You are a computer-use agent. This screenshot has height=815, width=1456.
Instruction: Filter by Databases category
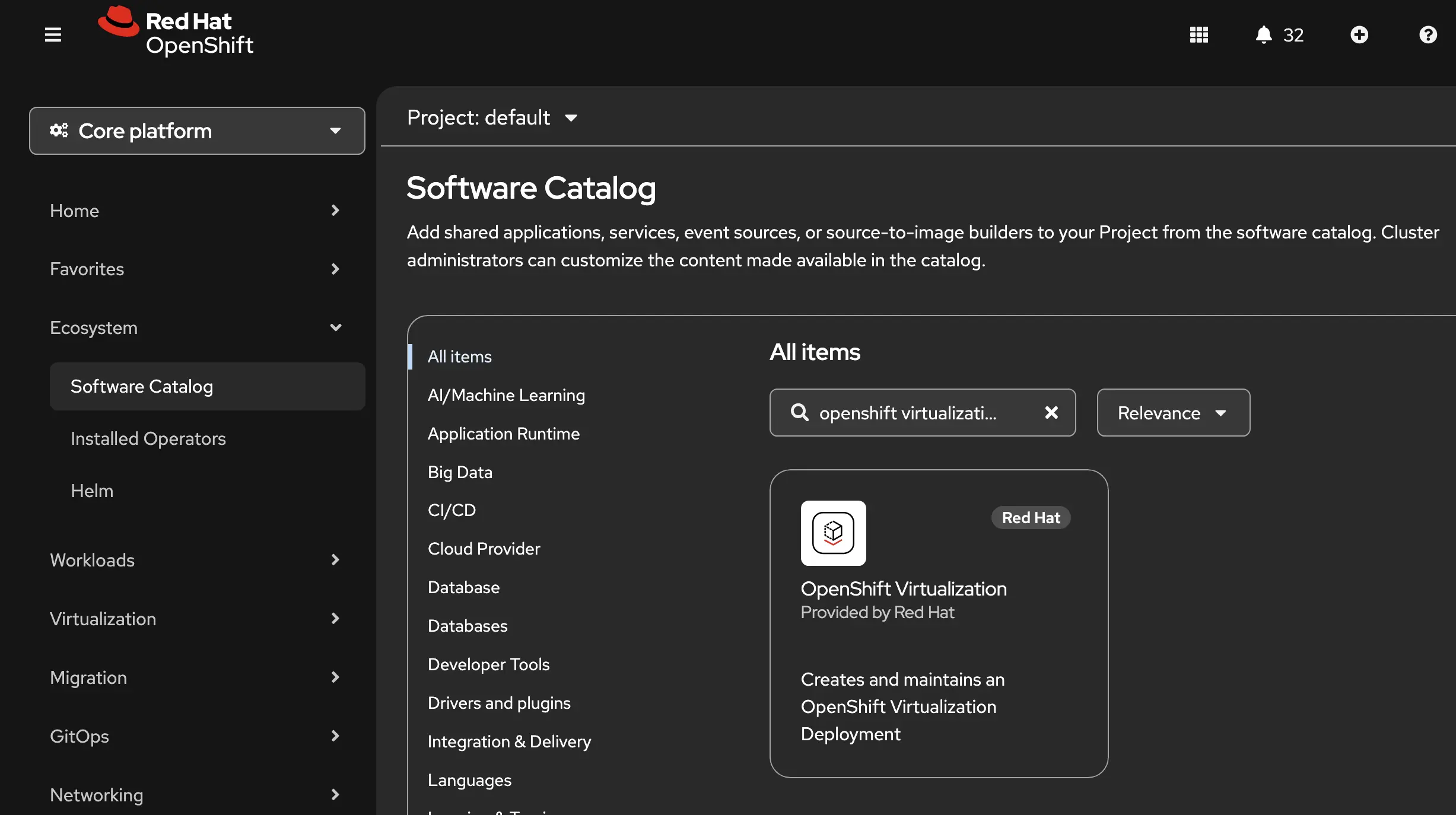coord(468,626)
